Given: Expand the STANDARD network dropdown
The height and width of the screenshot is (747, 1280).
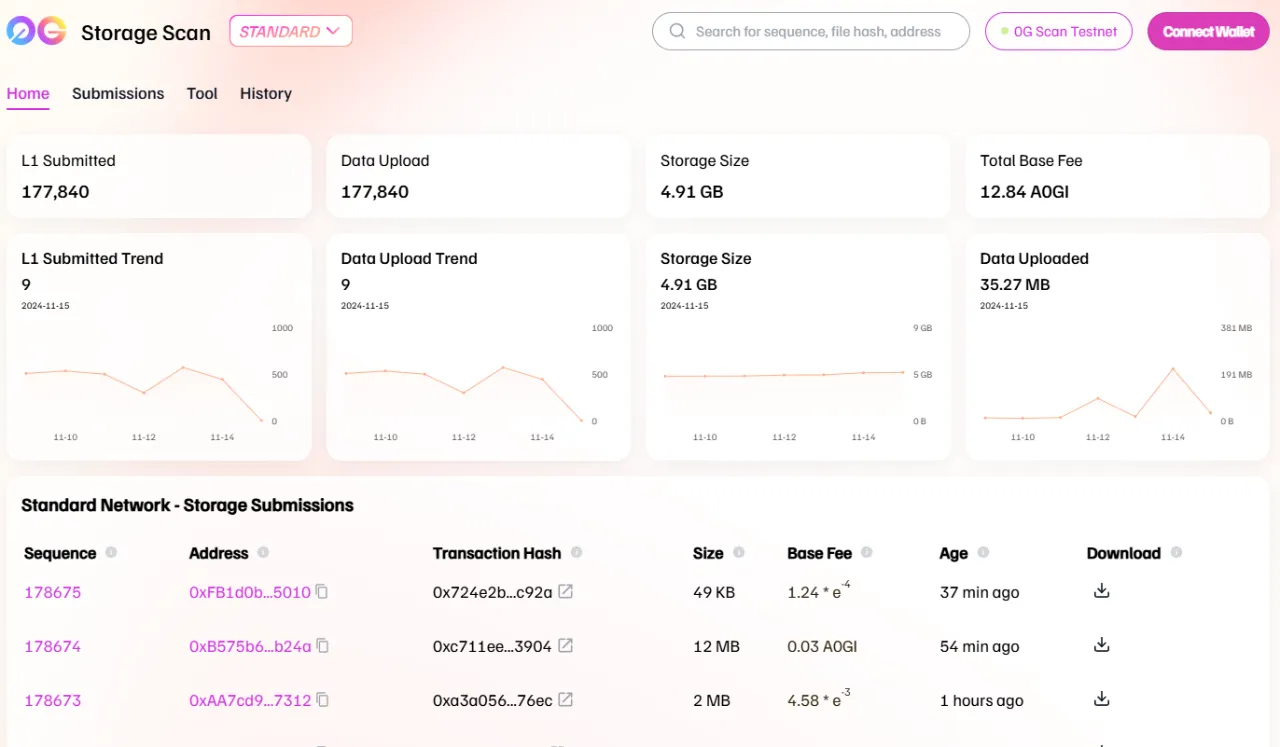Looking at the screenshot, I should 290,32.
